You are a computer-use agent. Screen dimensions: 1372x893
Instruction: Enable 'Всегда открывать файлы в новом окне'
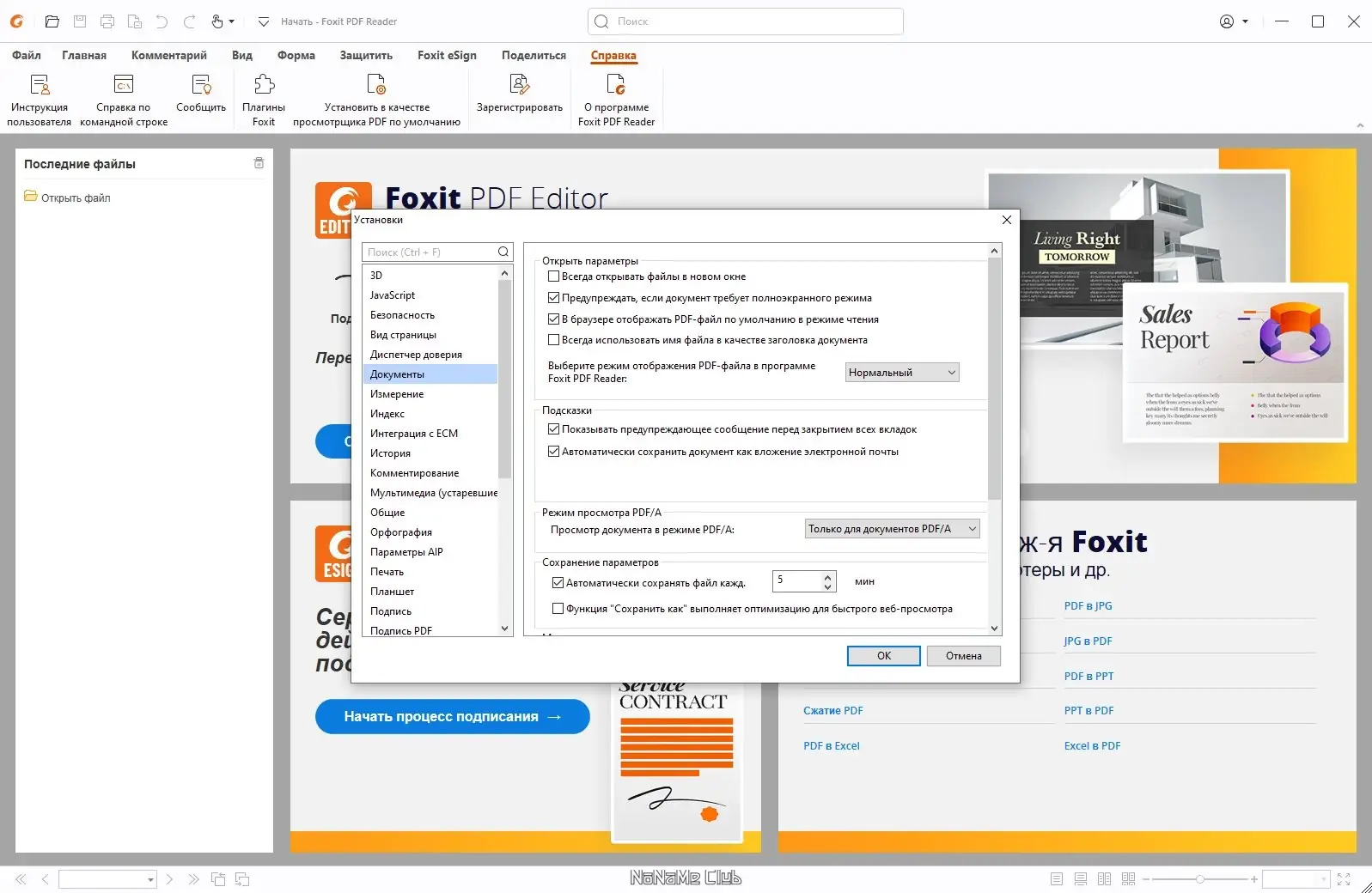tap(553, 276)
